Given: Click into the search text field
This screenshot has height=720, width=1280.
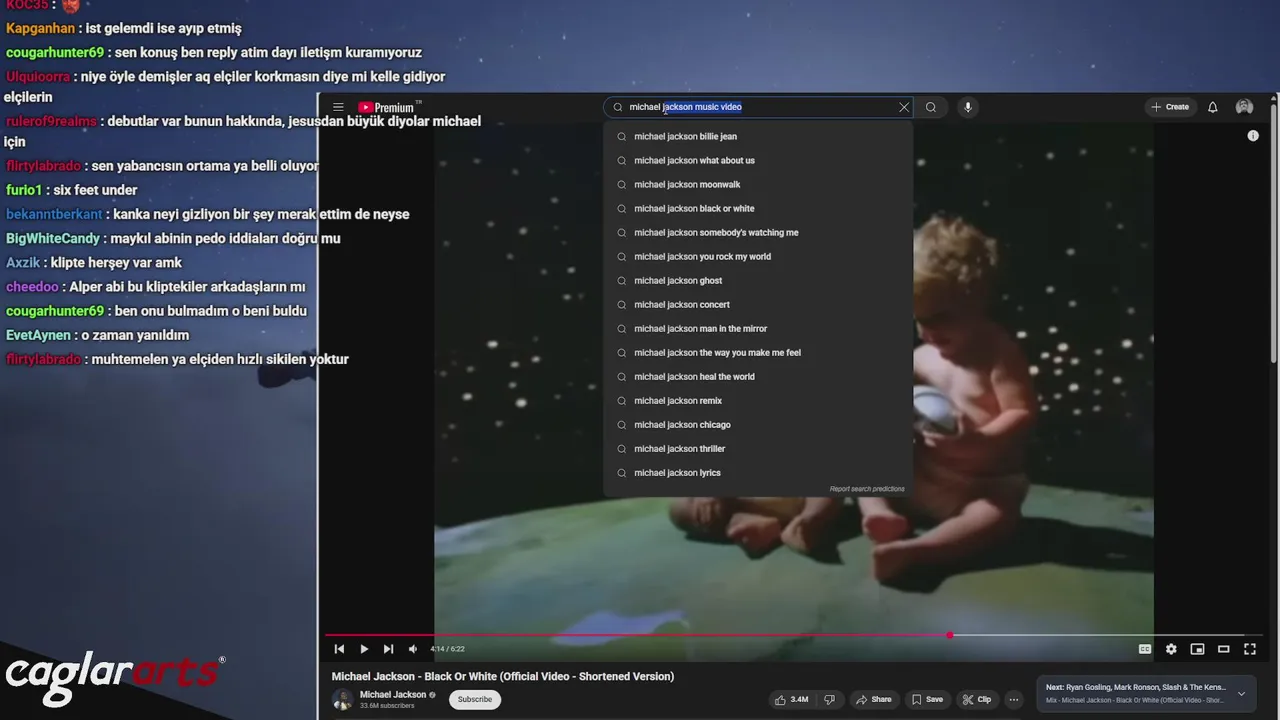Looking at the screenshot, I should 760,107.
